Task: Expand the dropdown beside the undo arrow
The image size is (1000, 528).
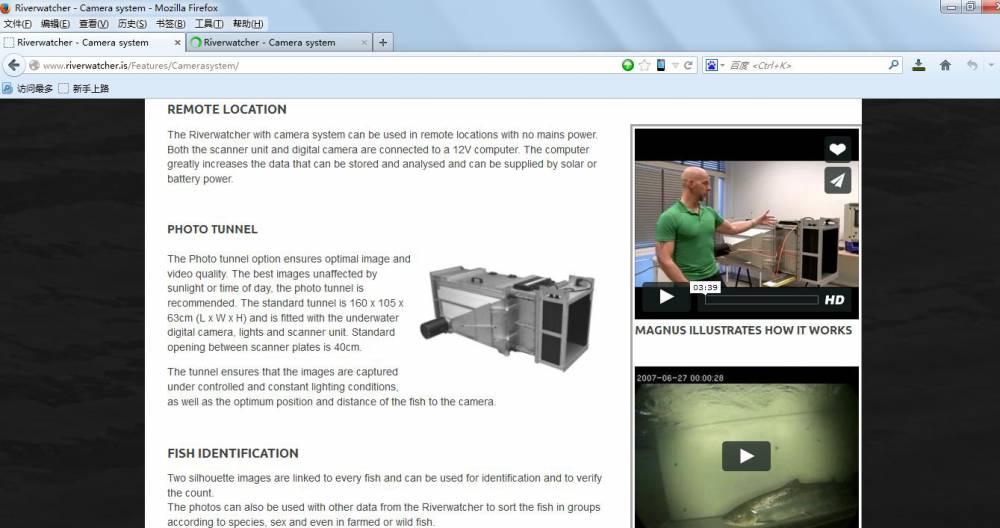Action: point(991,65)
